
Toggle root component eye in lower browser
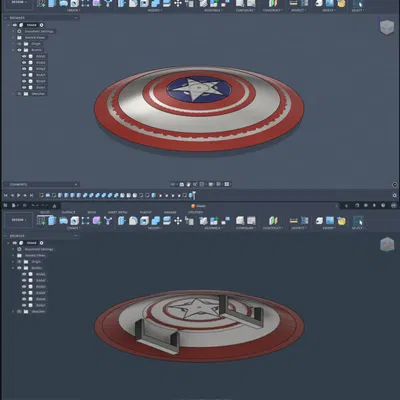pyautogui.click(x=15, y=243)
